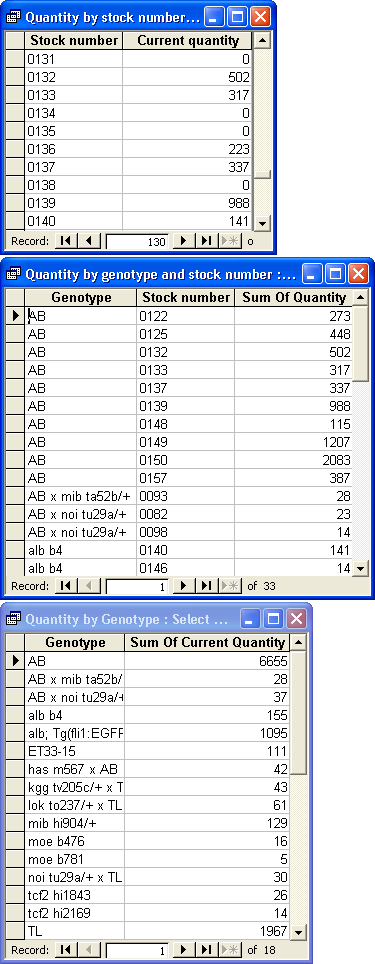Click tcf2 hi2169 genotype cell
Screen dimensions: 375x964
coord(75,913)
